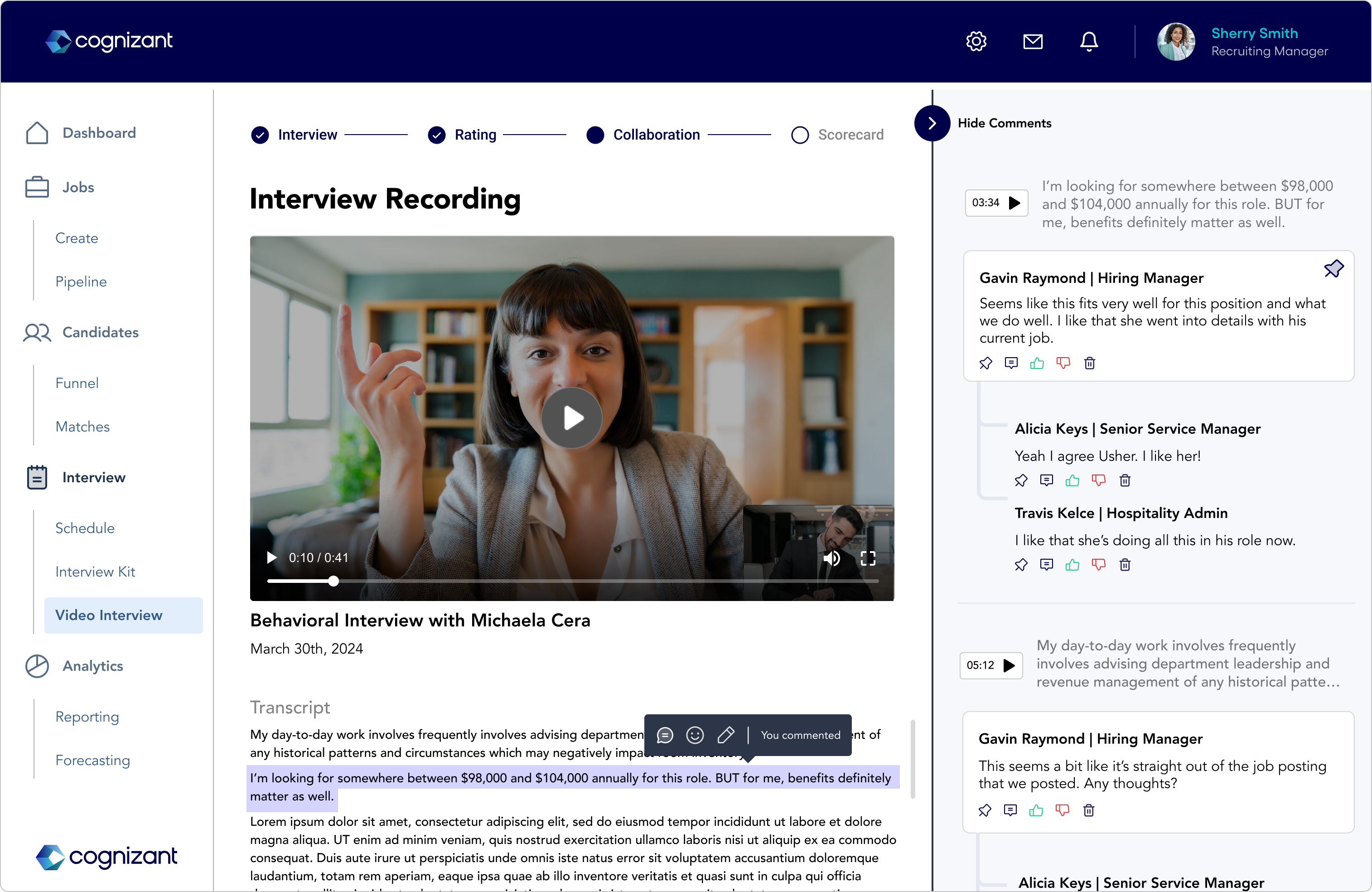Play the comment clip at 03:34
Screen dimensions: 1372x892
[996, 203]
